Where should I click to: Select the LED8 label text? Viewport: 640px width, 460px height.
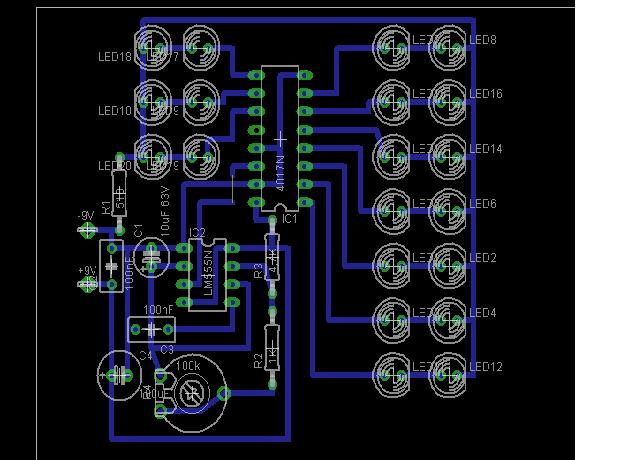pos(483,40)
